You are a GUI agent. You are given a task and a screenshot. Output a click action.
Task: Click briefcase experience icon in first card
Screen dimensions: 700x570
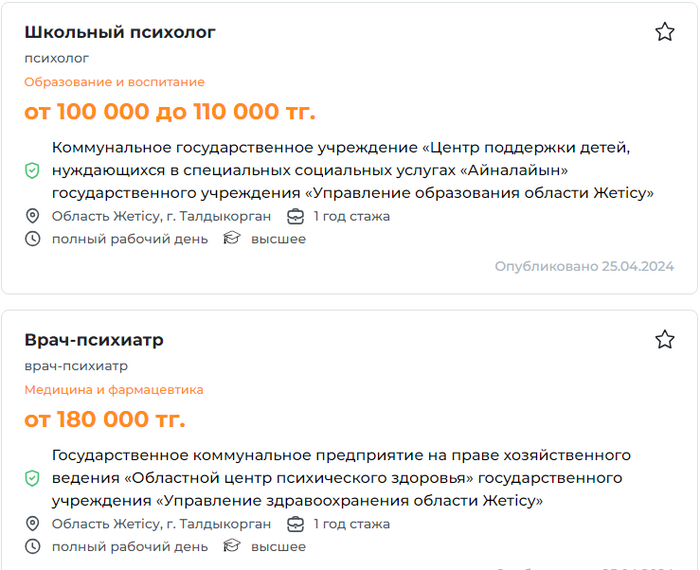295,216
